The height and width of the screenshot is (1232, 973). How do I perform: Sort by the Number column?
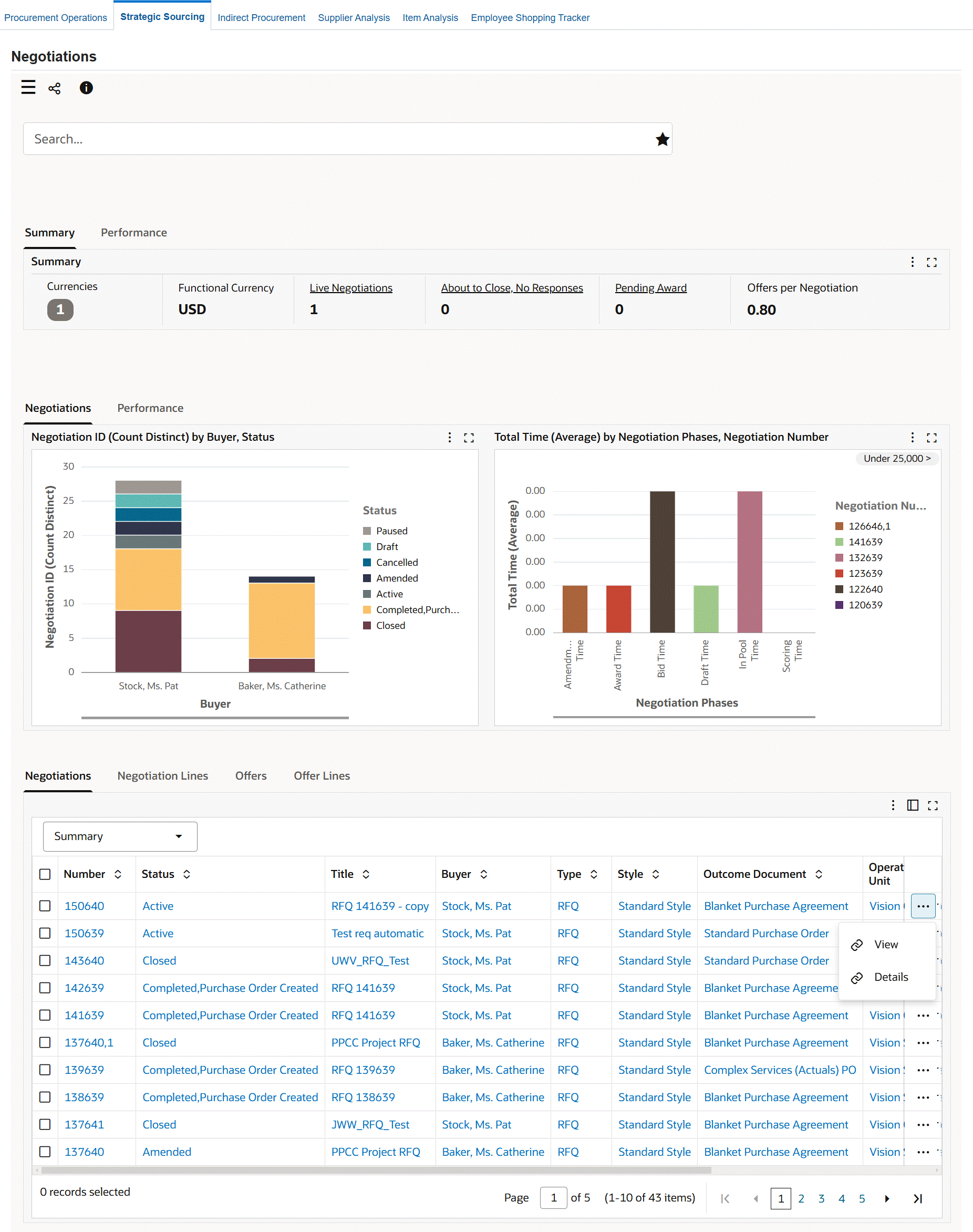pos(118,874)
